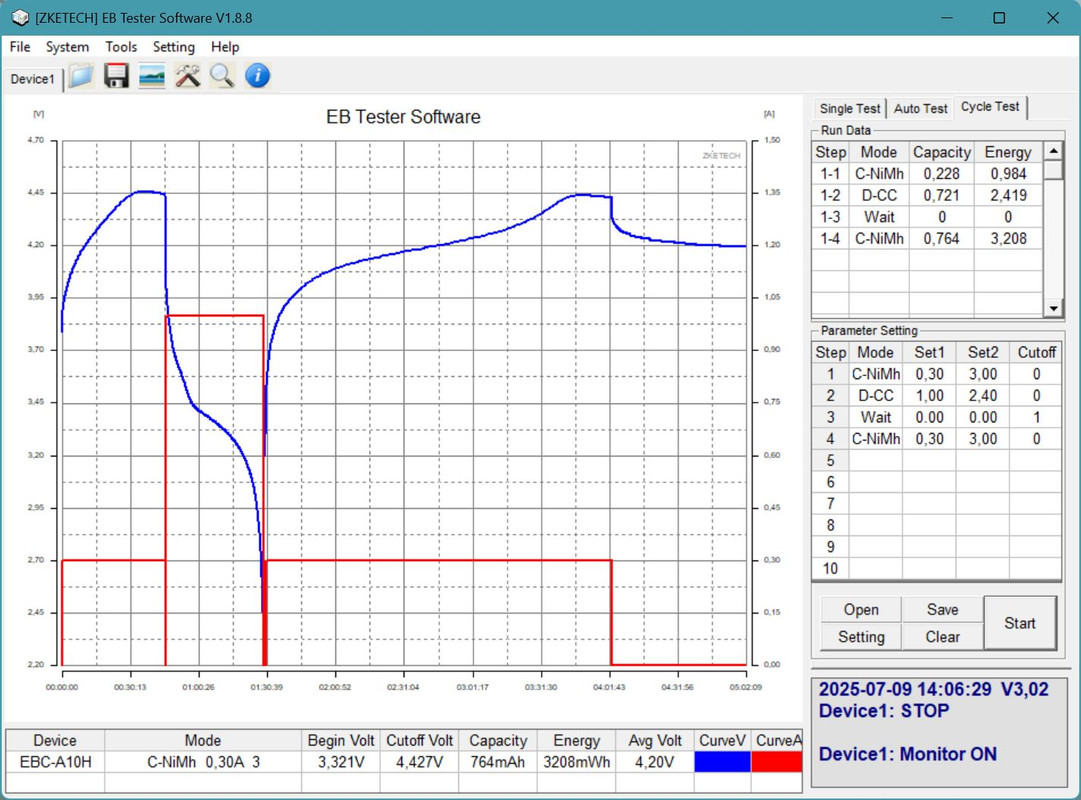
Task: Click the magnifying glass toolbar icon
Action: pyautogui.click(x=222, y=76)
